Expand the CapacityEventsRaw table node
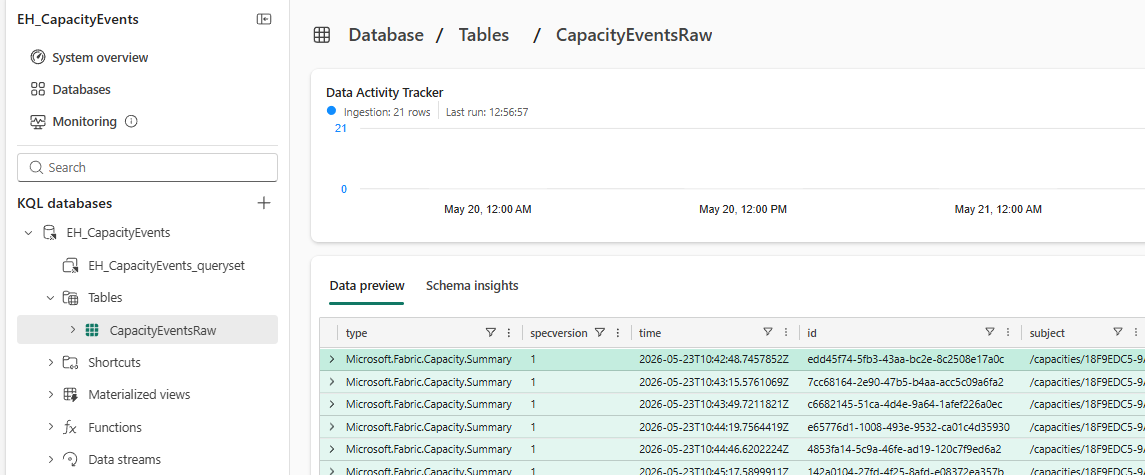Screen dimensions: 1145x475 click(x=72, y=330)
